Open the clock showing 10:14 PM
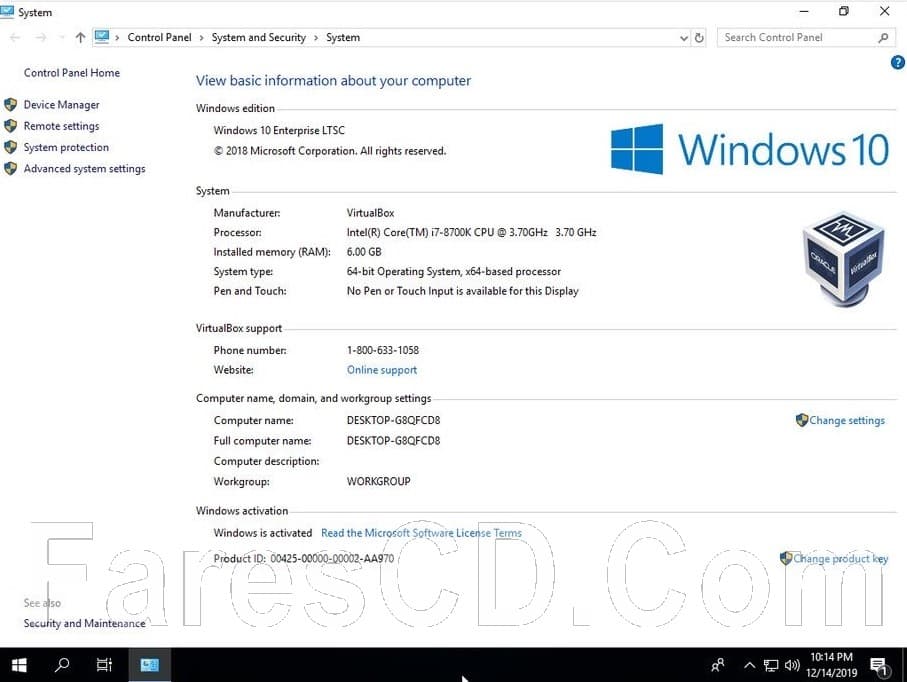 831,665
